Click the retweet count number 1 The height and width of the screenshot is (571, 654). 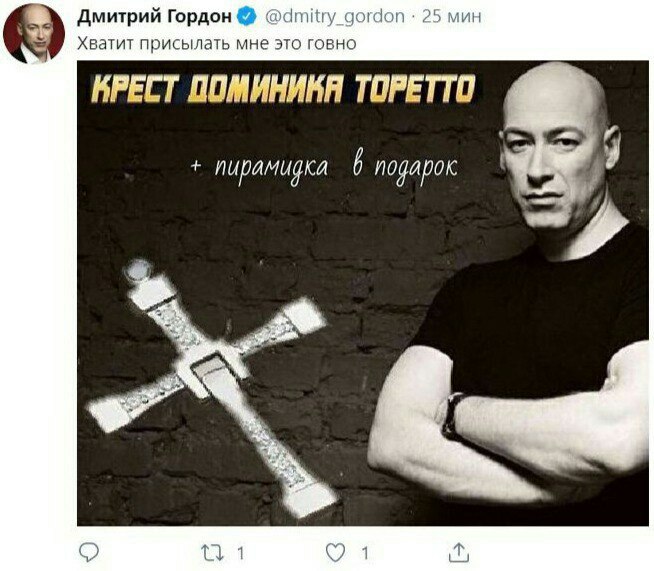click(x=240, y=553)
